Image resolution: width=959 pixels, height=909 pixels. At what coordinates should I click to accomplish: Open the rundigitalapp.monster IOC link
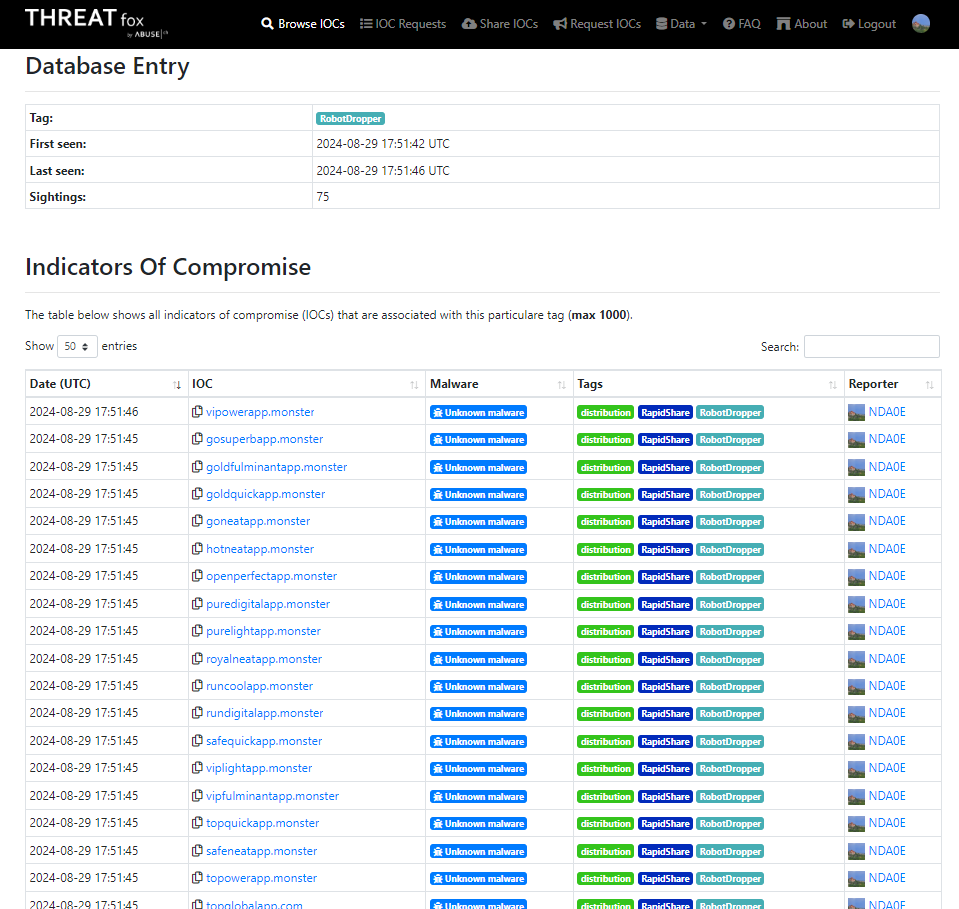264,713
